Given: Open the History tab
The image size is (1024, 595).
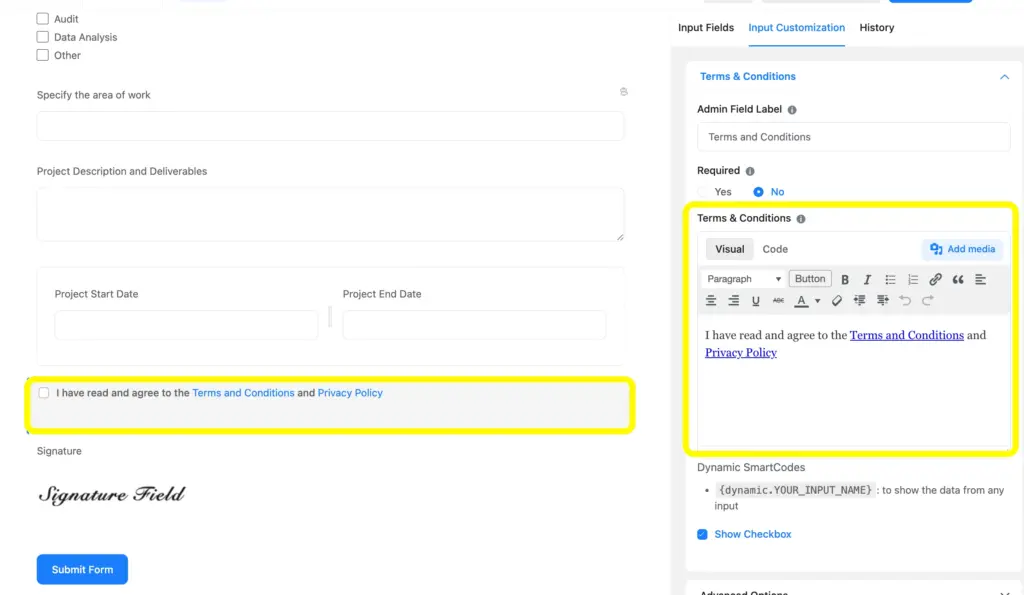Looking at the screenshot, I should [876, 27].
